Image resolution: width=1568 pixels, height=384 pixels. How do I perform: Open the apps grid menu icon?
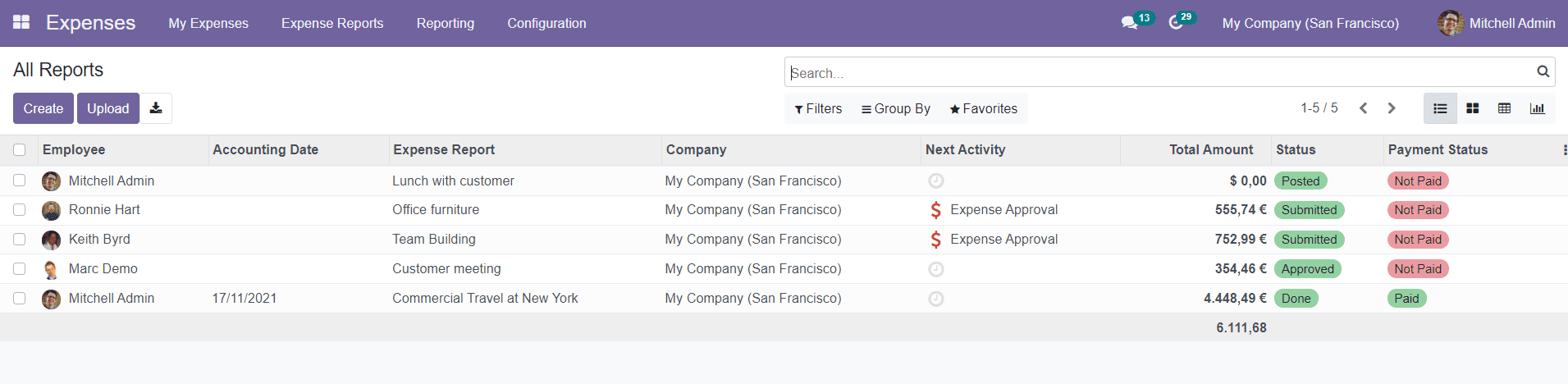click(x=21, y=22)
